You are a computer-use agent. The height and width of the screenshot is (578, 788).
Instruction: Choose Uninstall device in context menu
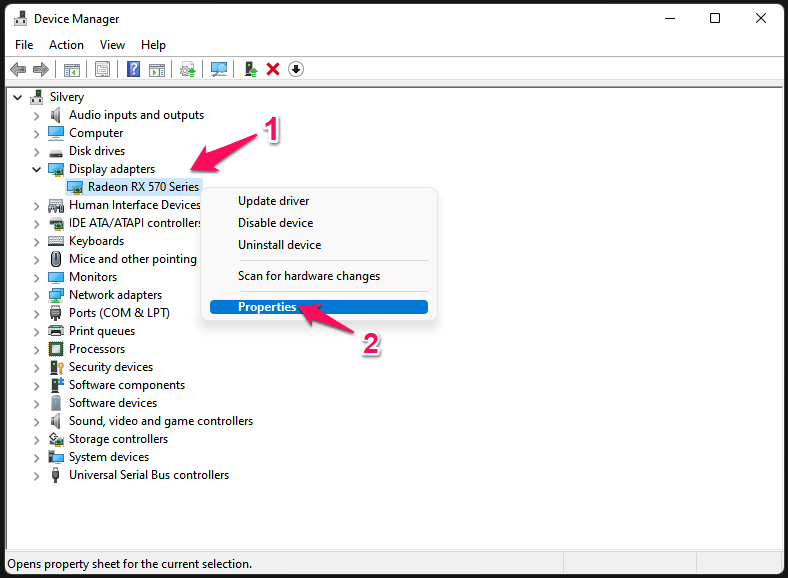[319, 245]
